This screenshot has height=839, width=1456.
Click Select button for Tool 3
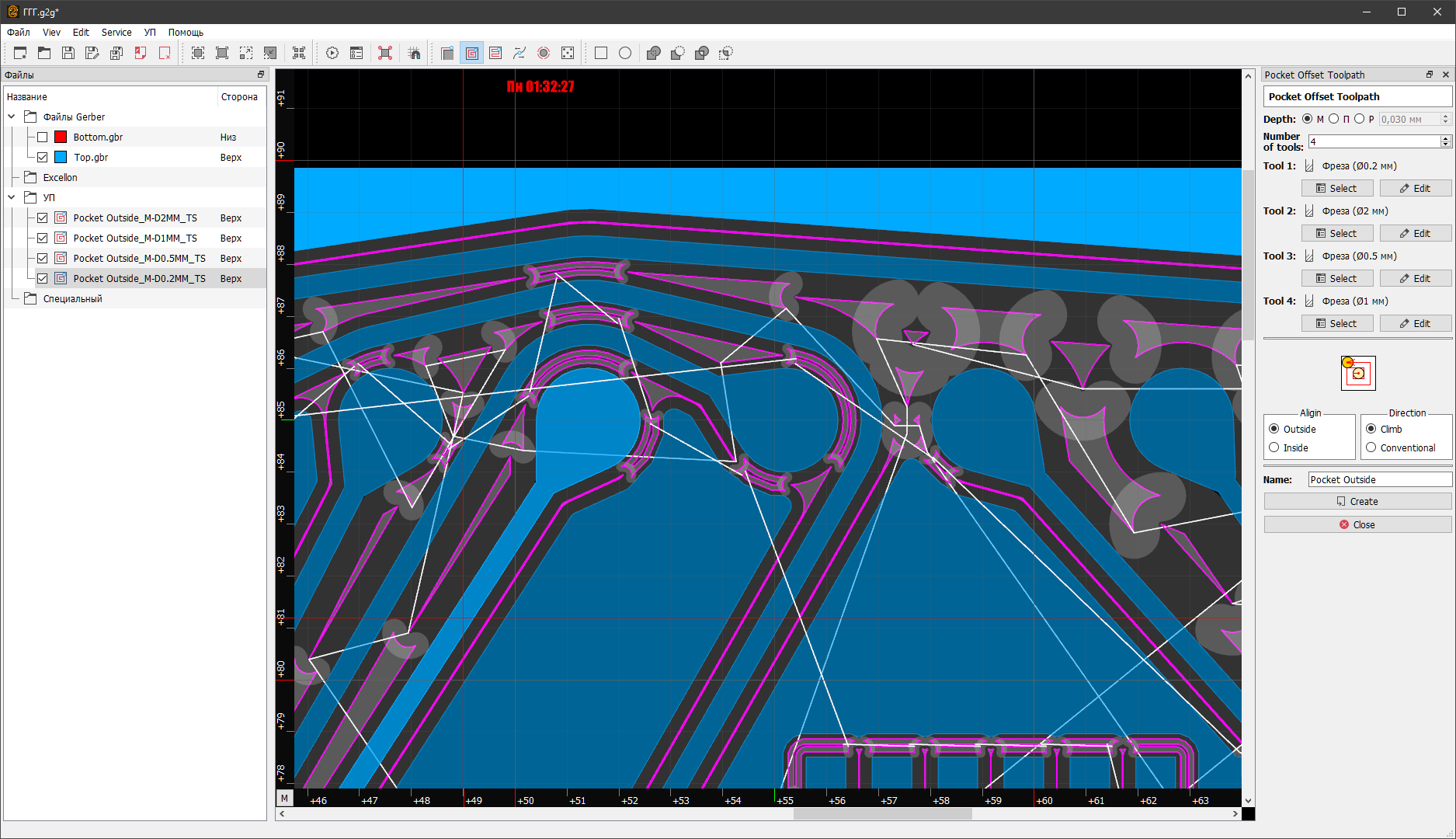pos(1337,278)
